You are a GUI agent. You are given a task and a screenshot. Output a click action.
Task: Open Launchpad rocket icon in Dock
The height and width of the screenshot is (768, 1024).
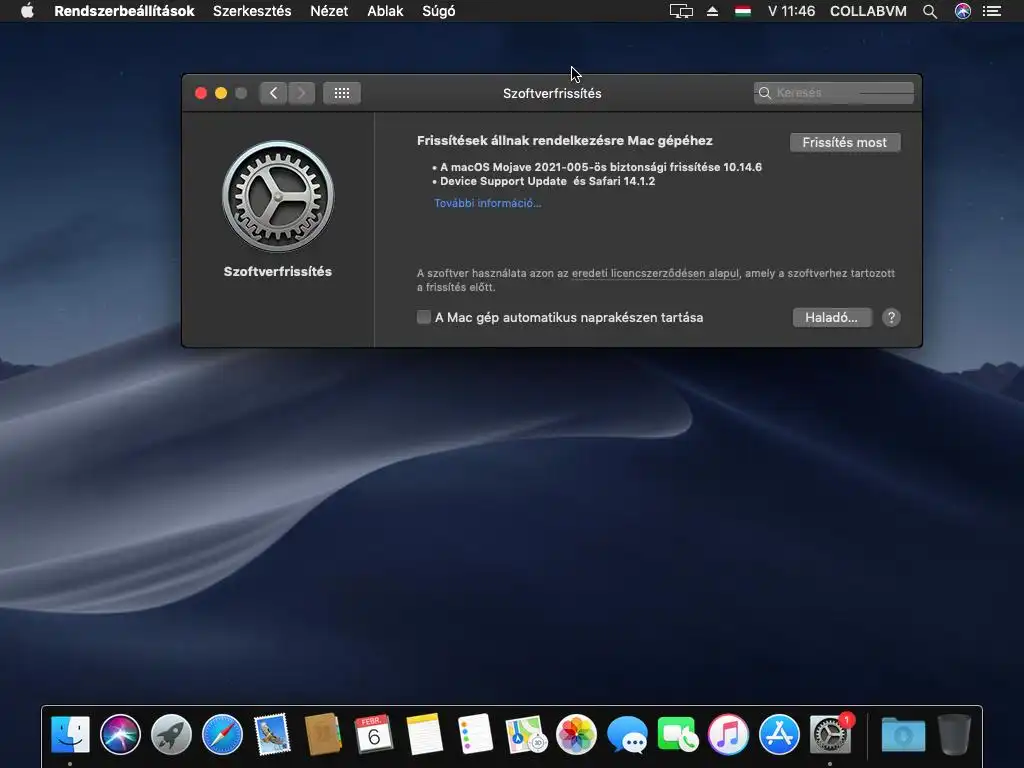(171, 735)
